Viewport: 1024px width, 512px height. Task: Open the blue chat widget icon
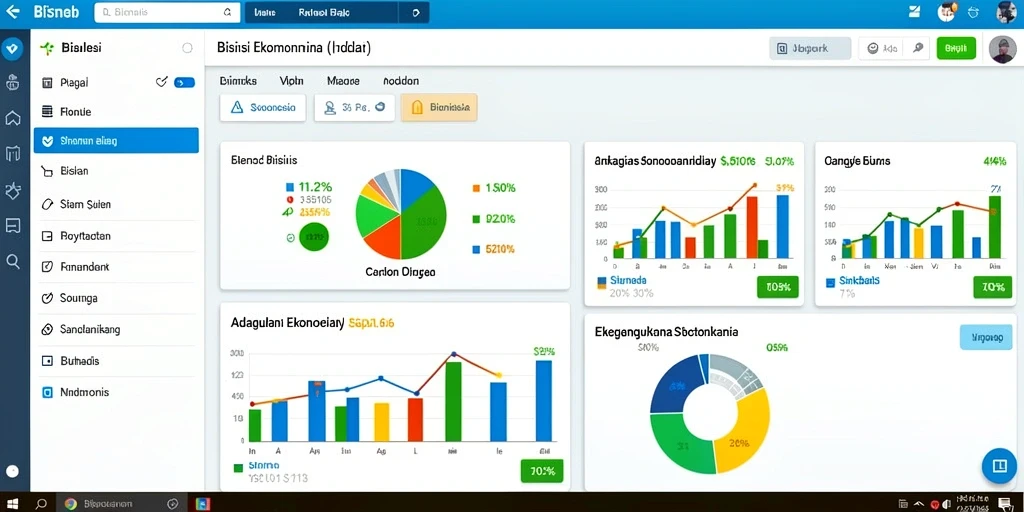click(x=999, y=466)
